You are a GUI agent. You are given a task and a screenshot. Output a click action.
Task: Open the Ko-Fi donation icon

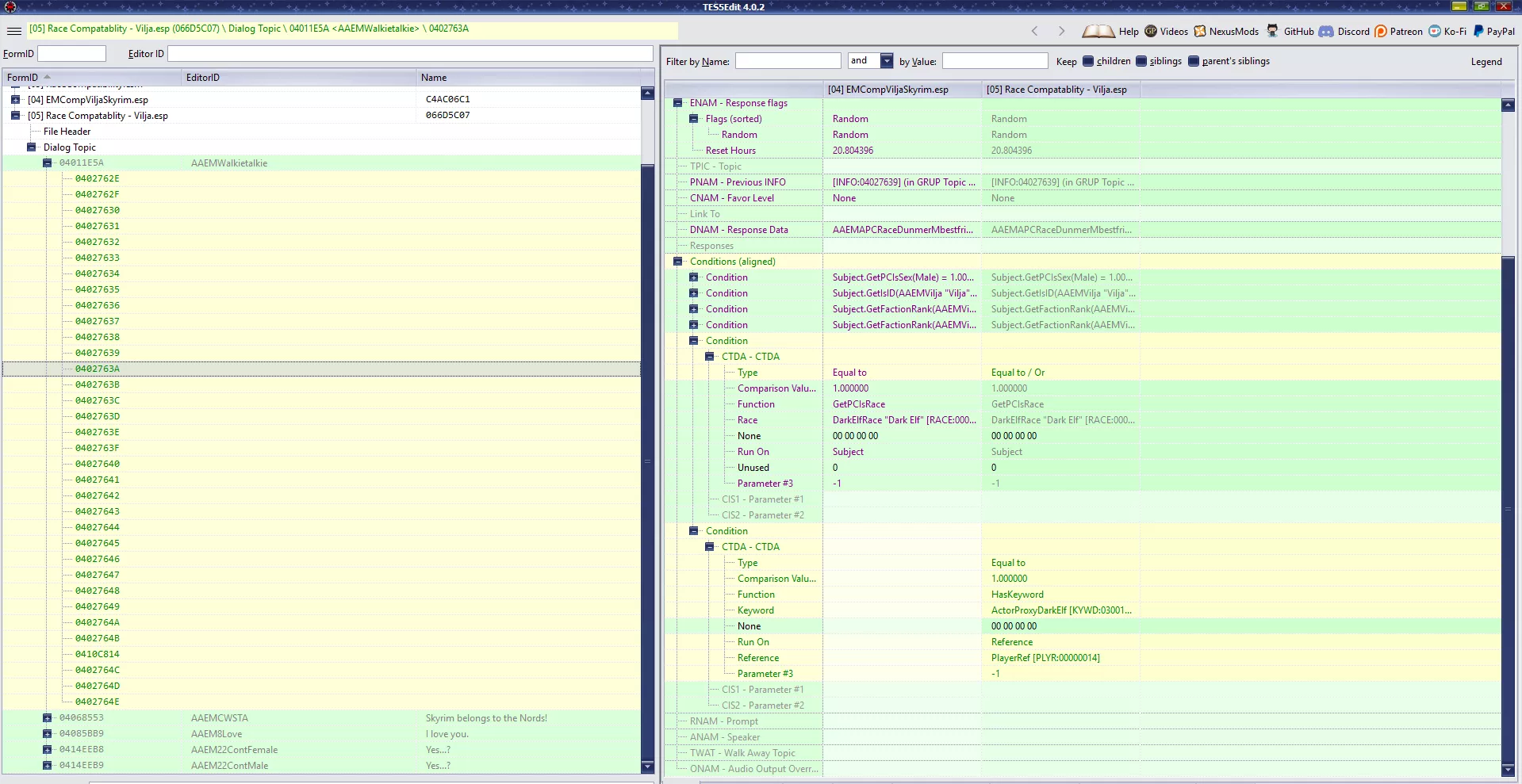pyautogui.click(x=1435, y=31)
